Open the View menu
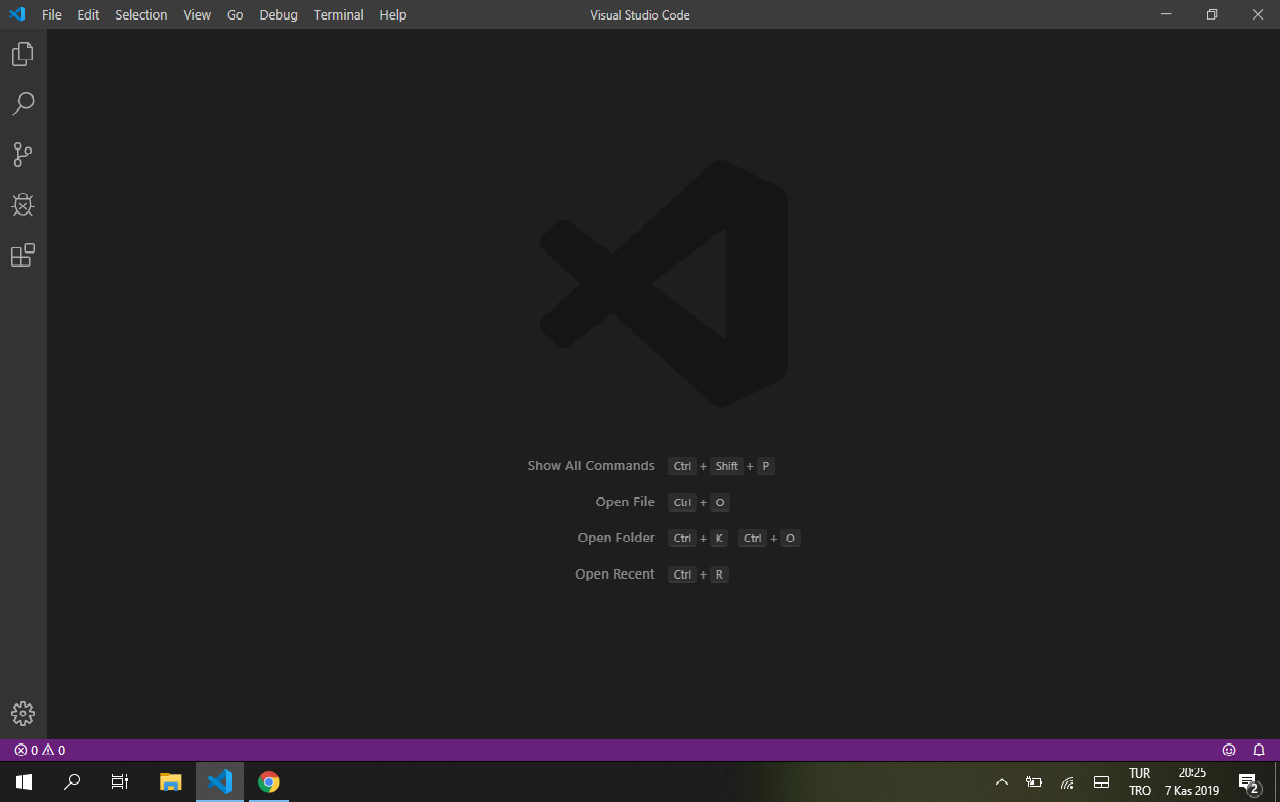 197,15
